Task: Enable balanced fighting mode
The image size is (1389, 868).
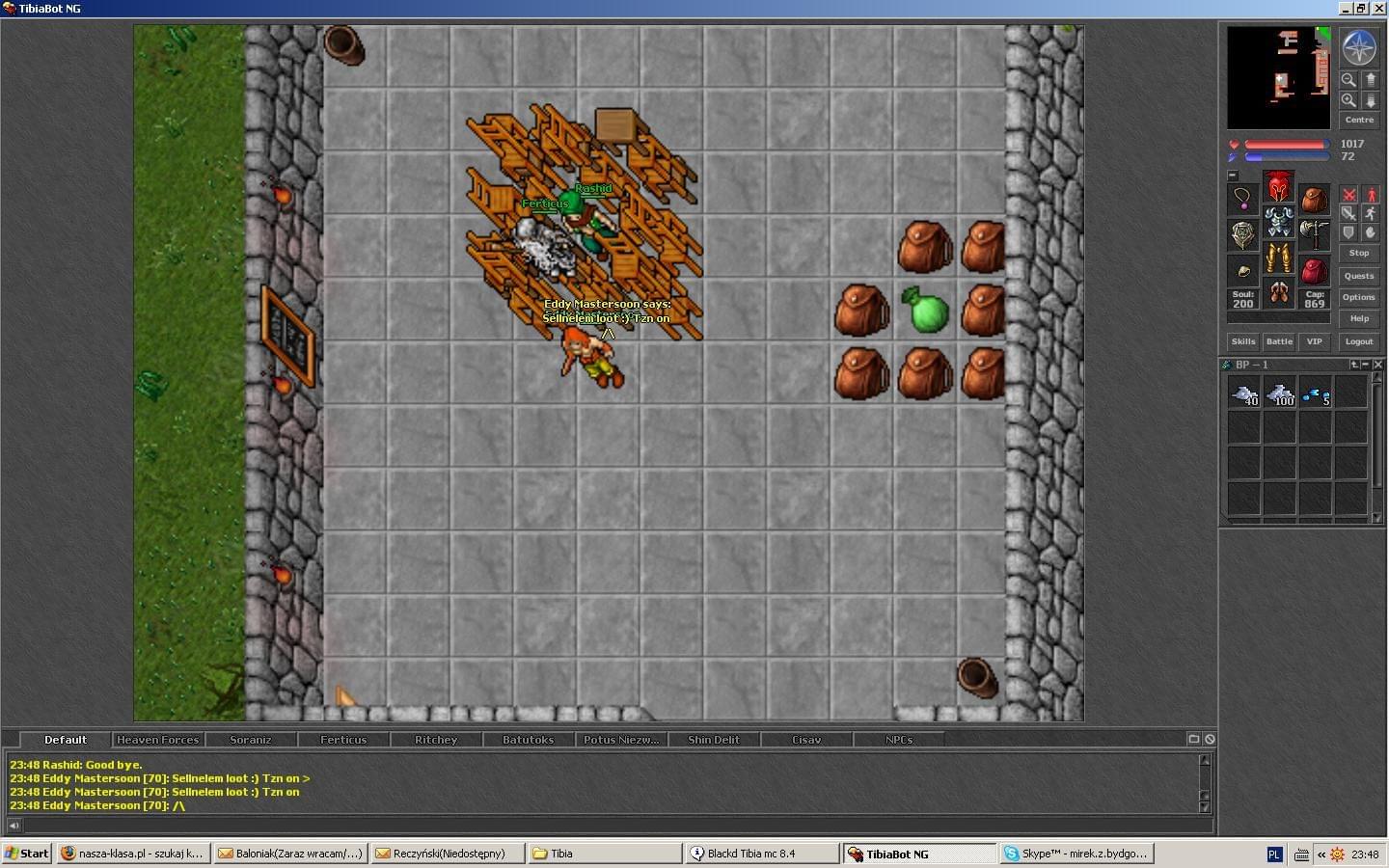Action: coord(1348,213)
